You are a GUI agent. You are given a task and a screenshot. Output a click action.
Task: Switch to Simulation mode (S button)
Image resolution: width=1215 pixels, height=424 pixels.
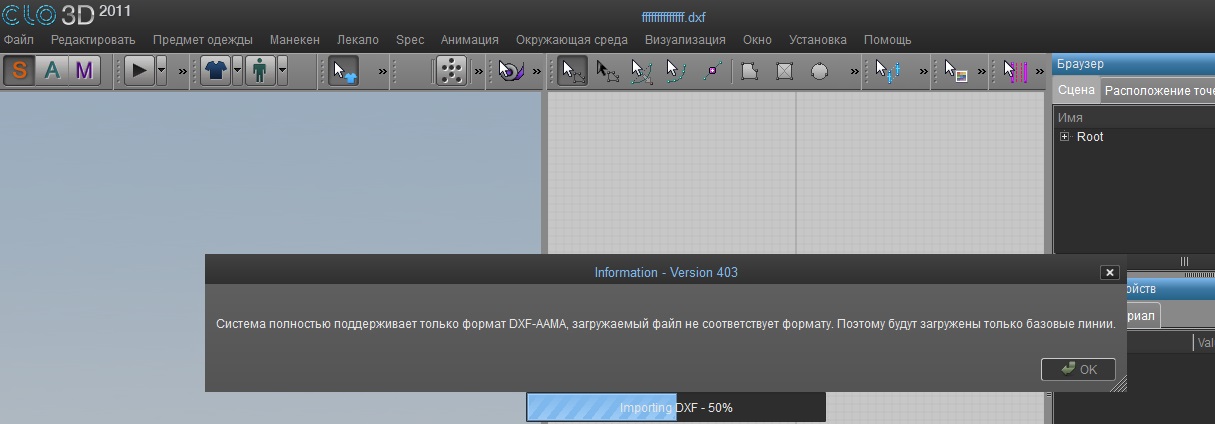(x=20, y=71)
